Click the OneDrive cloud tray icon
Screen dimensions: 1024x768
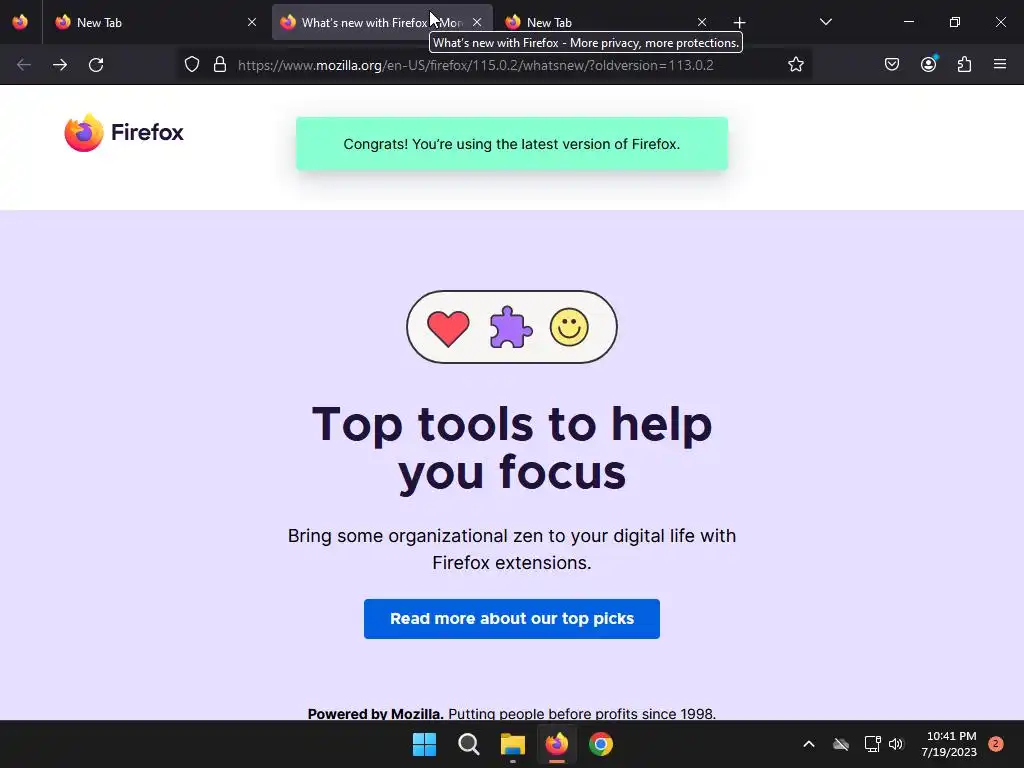tap(841, 744)
